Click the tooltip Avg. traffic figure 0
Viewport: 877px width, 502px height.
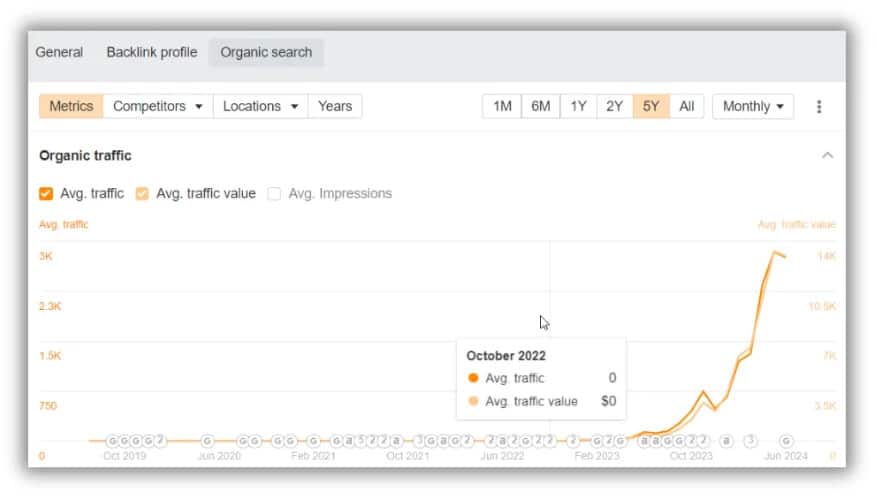[x=612, y=378]
